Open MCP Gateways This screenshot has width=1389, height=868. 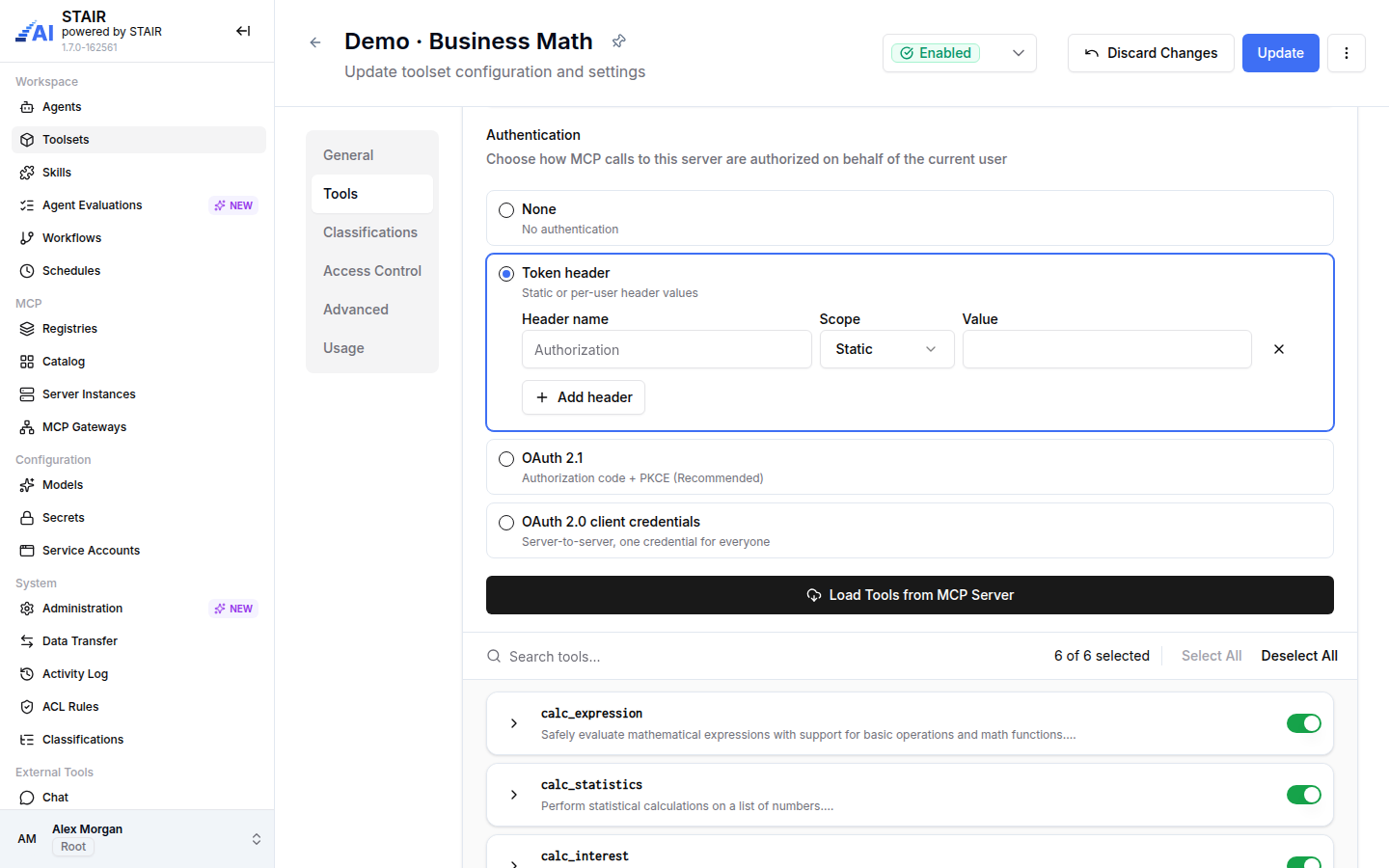(139, 427)
